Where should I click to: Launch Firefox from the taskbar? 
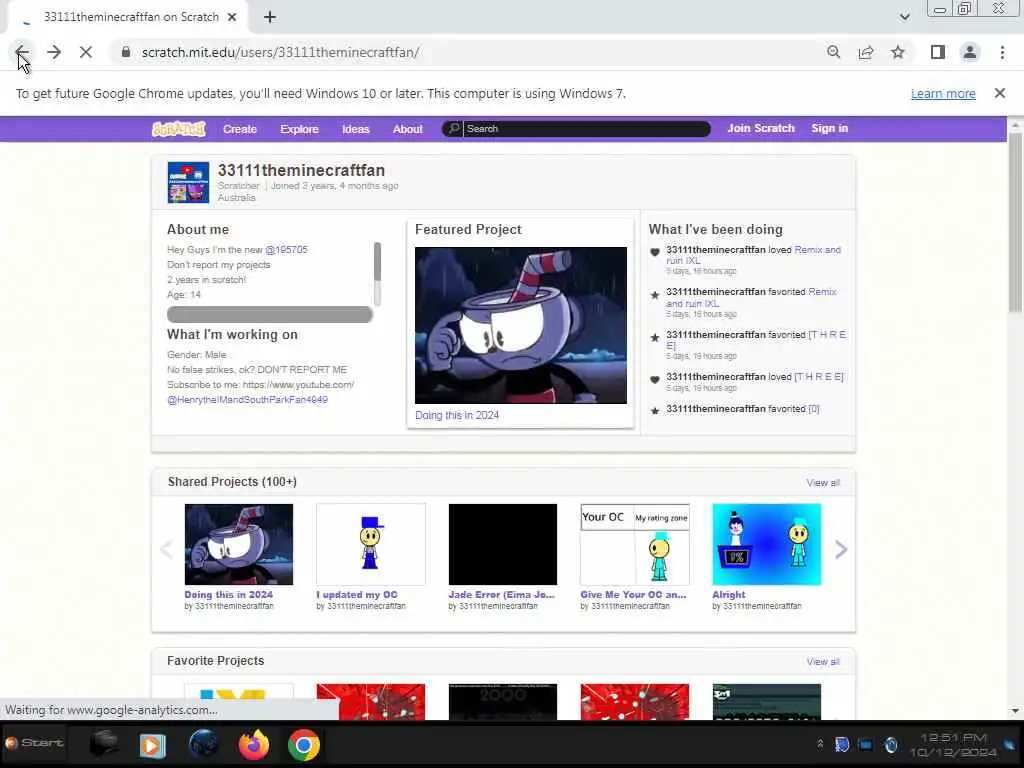(254, 744)
